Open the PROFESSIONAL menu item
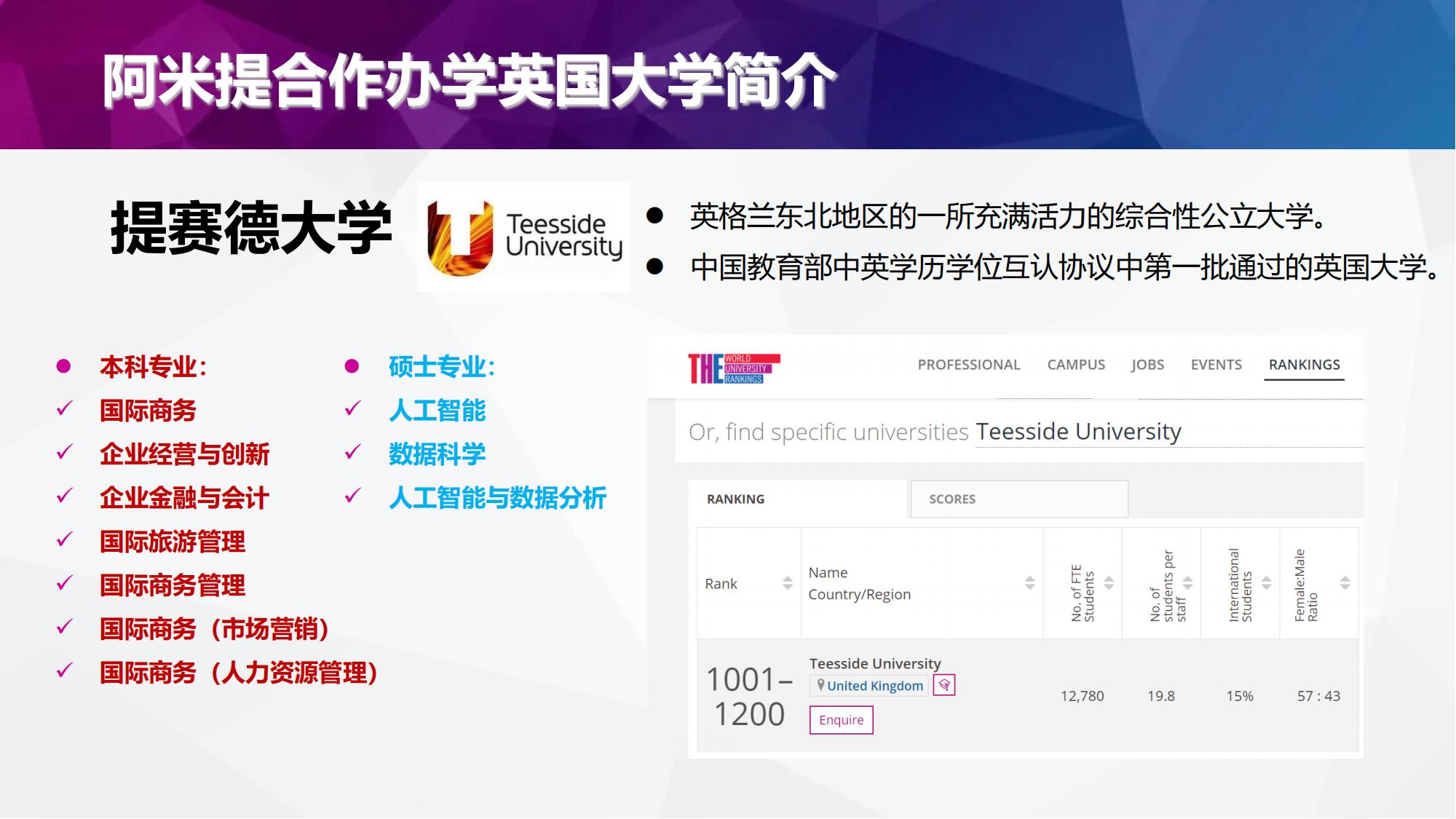The image size is (1456, 819). (968, 365)
